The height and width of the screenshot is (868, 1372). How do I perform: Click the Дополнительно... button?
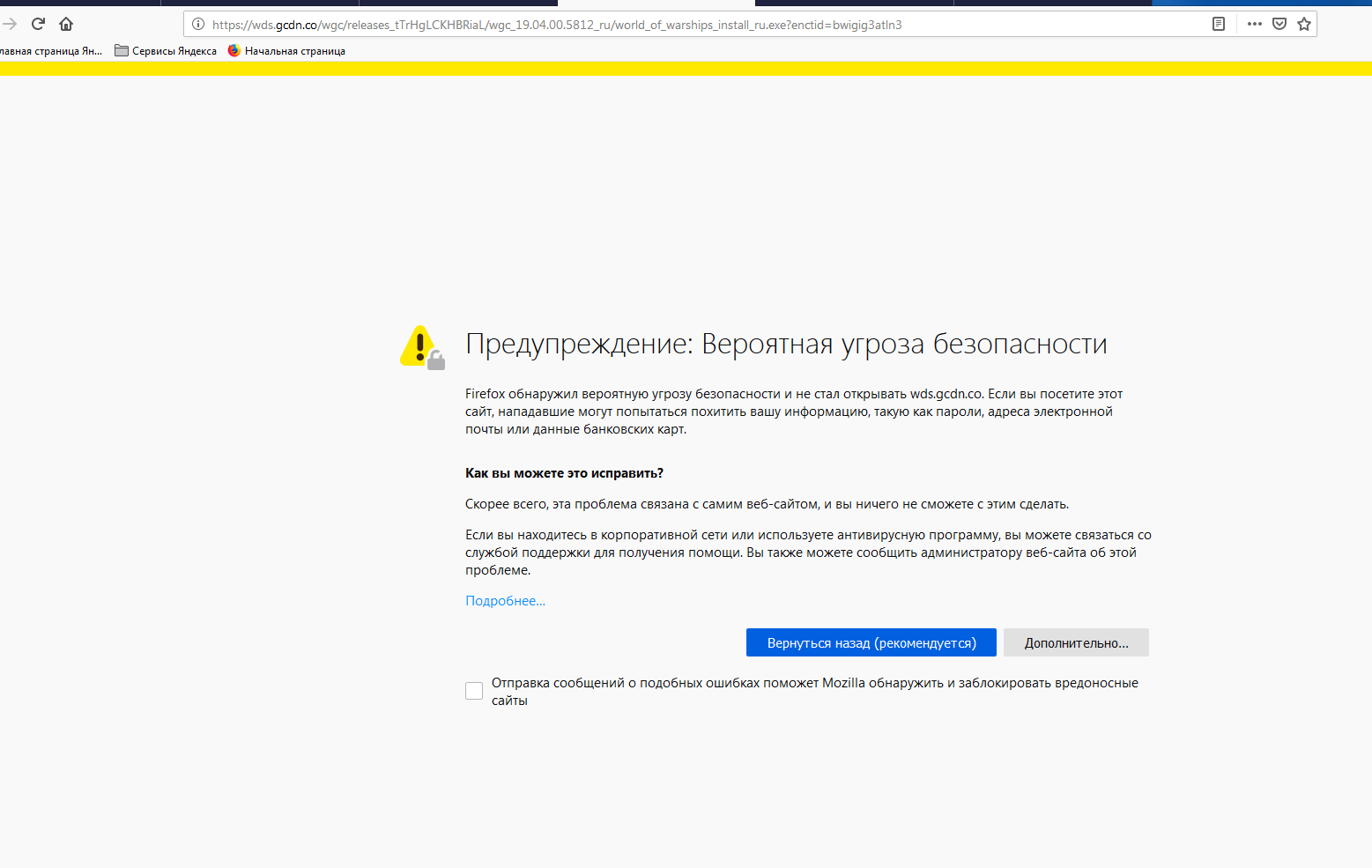pos(1076,642)
